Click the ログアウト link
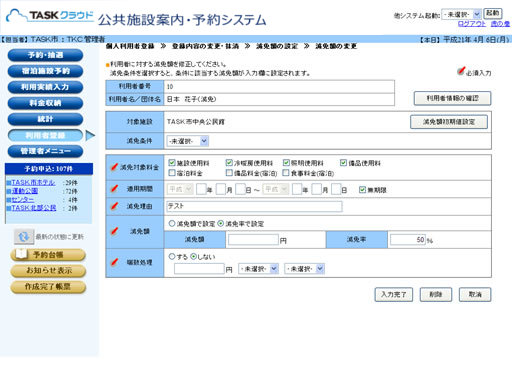Viewport: 512px width, 384px height. [472, 24]
